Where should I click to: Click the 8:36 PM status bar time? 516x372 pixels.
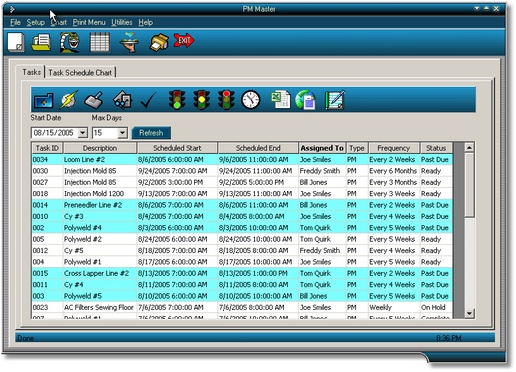tap(449, 338)
